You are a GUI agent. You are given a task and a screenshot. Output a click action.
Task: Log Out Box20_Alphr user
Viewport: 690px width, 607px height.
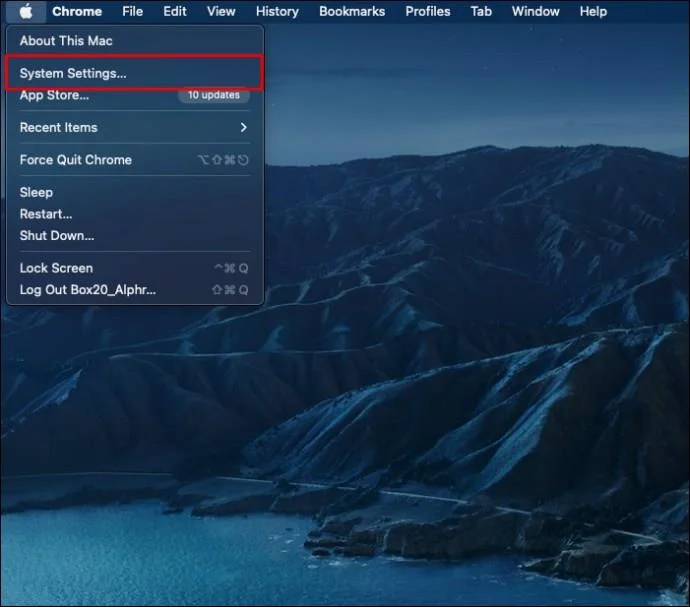coord(135,290)
